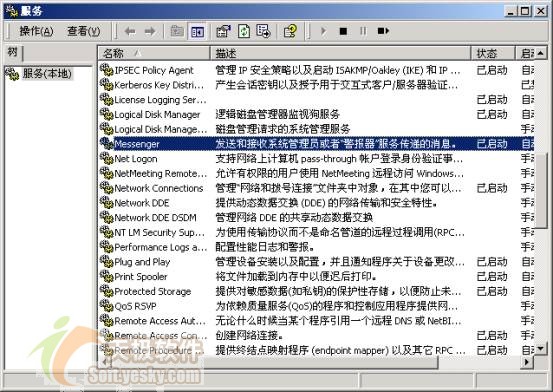Select the NT LM Security Sup... service
553x392 pixels.
159,233
